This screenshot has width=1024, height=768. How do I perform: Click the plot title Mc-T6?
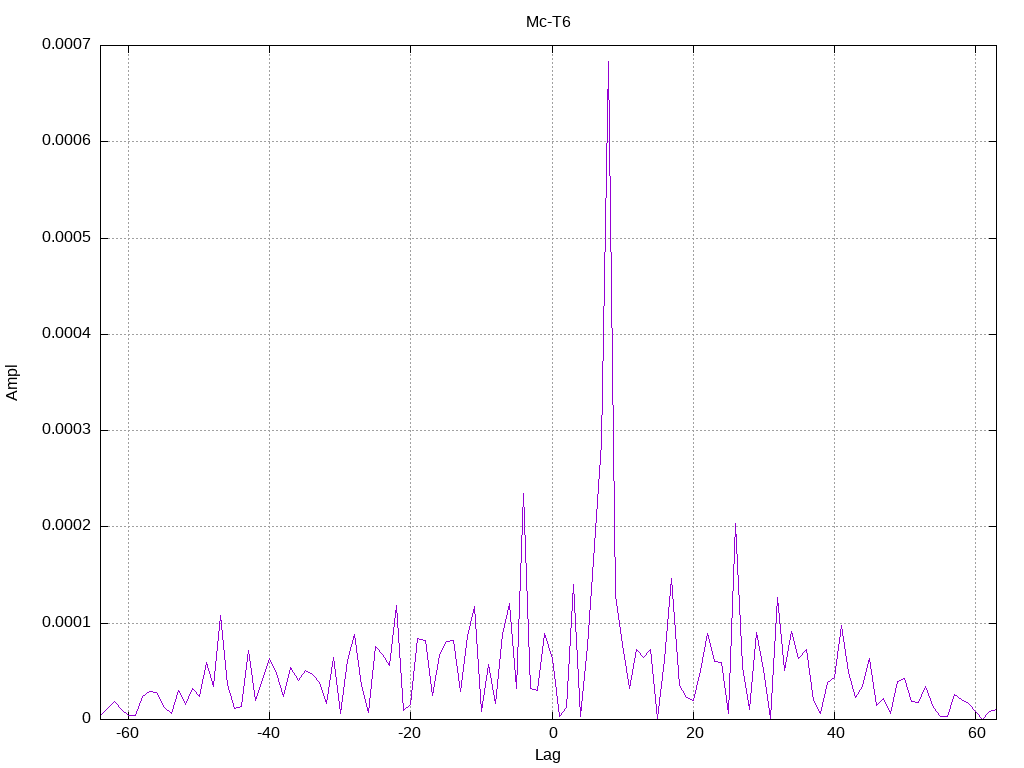tap(548, 22)
